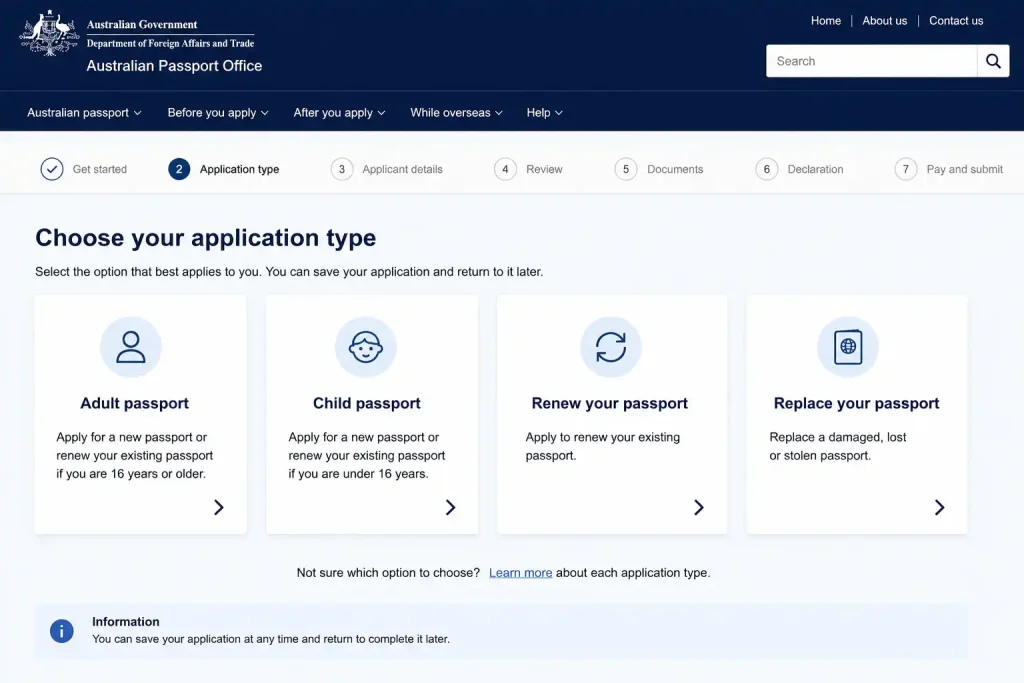Click the arrow on Replace your passport card
1024x683 pixels.
point(939,507)
